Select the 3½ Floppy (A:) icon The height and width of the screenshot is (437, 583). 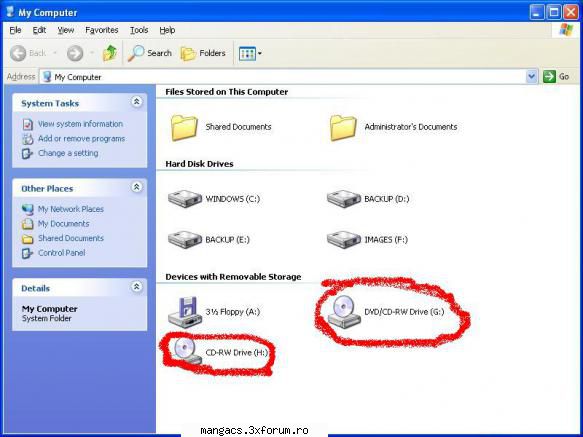click(x=184, y=312)
